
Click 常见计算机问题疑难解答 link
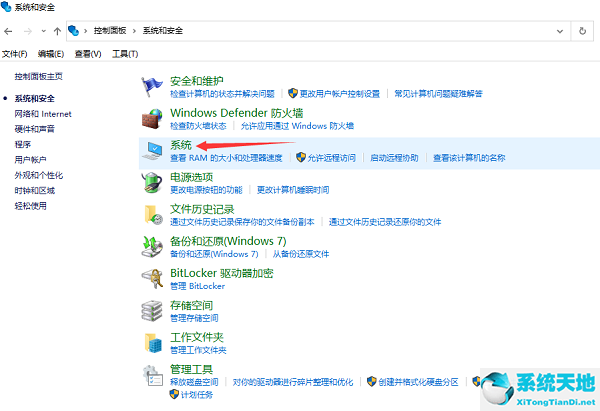pos(438,94)
